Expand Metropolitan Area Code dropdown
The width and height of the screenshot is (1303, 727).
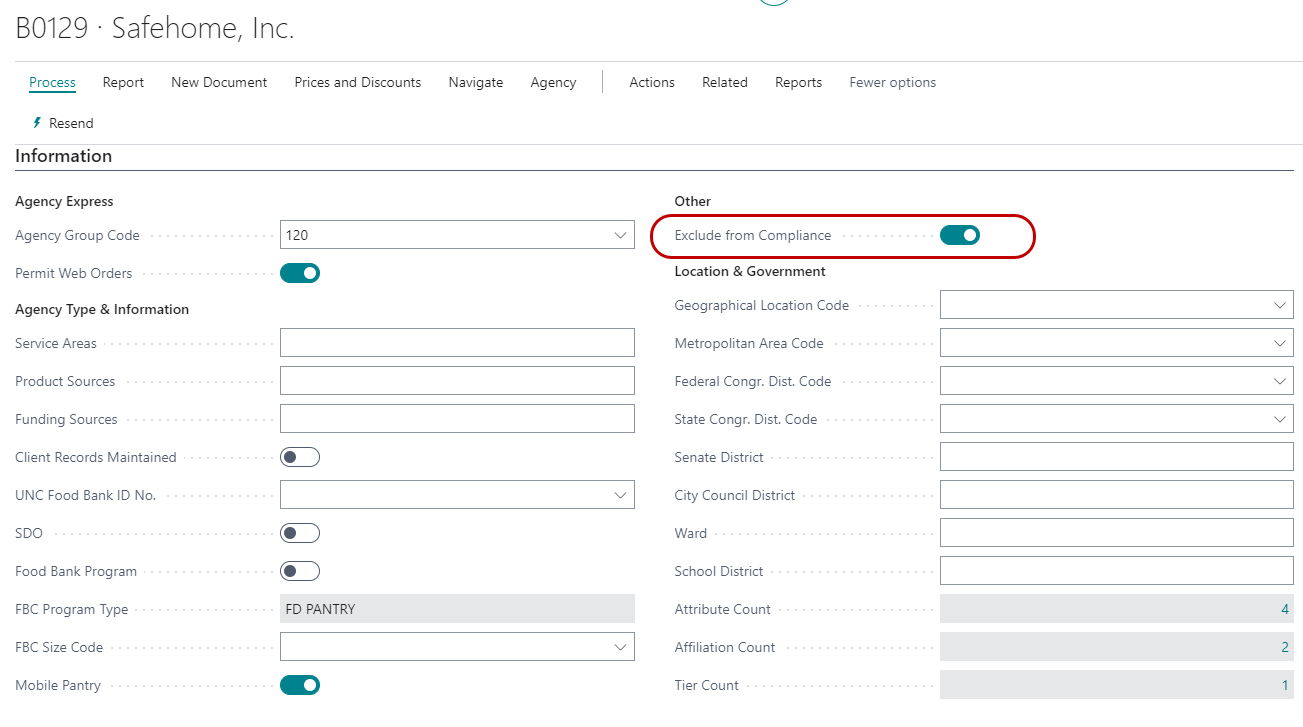pos(1279,343)
